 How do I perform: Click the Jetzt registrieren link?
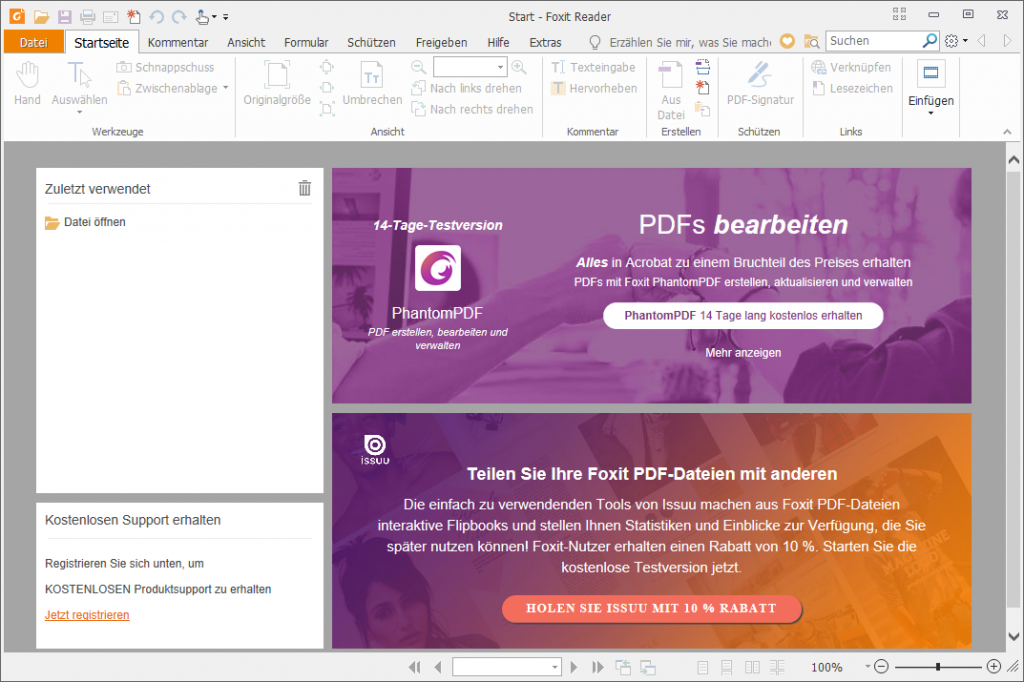86,614
